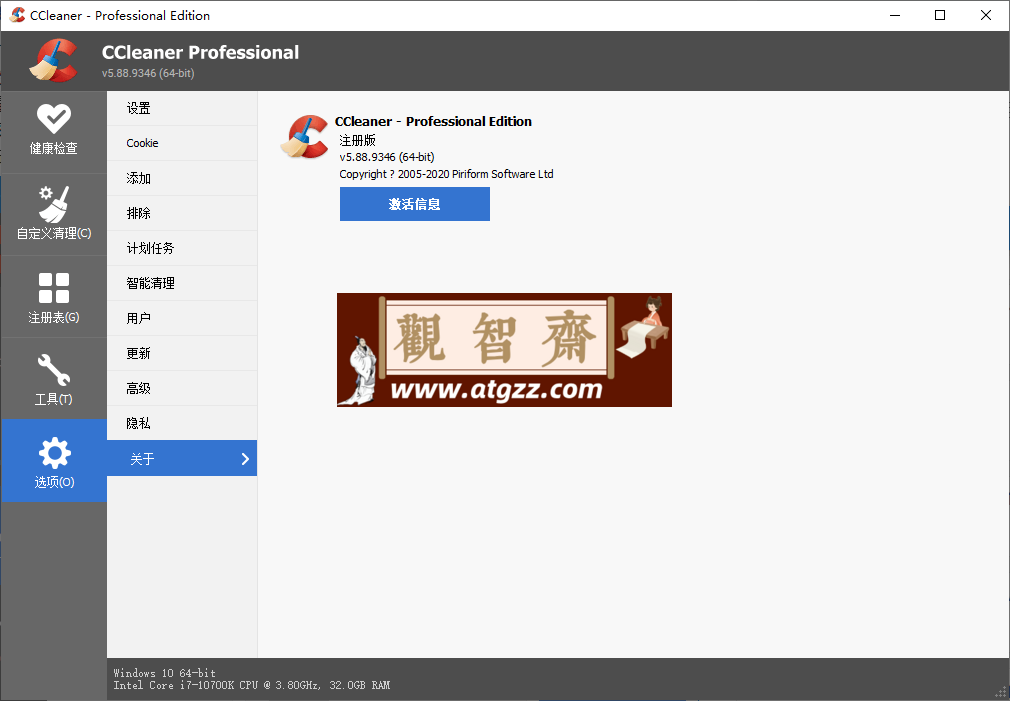Click the 注册版 registered edition label
1010x701 pixels.
pyautogui.click(x=357, y=140)
